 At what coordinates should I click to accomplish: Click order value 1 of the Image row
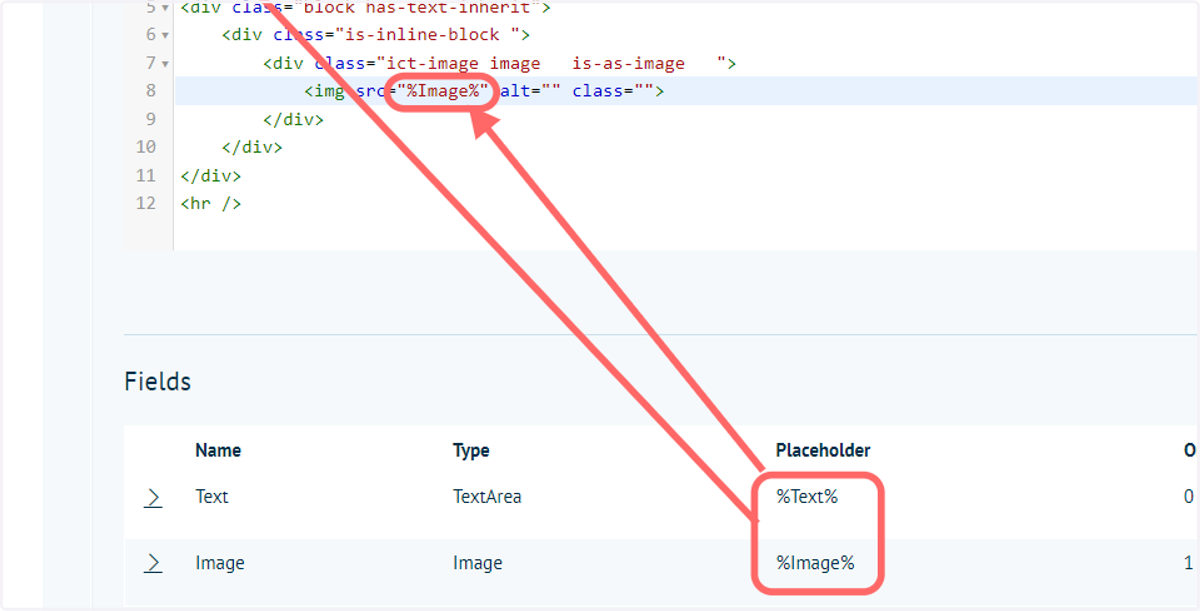point(1188,563)
